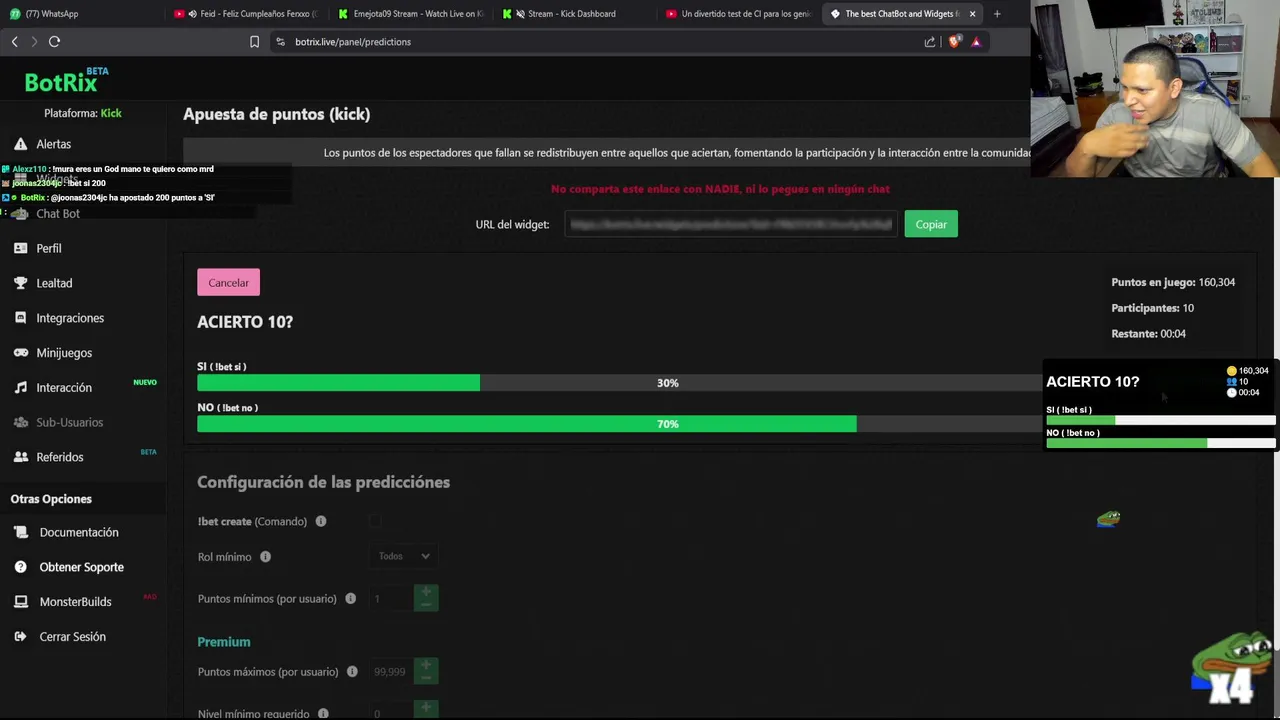Go back in the browser
This screenshot has width=1280, height=720.
point(14,42)
